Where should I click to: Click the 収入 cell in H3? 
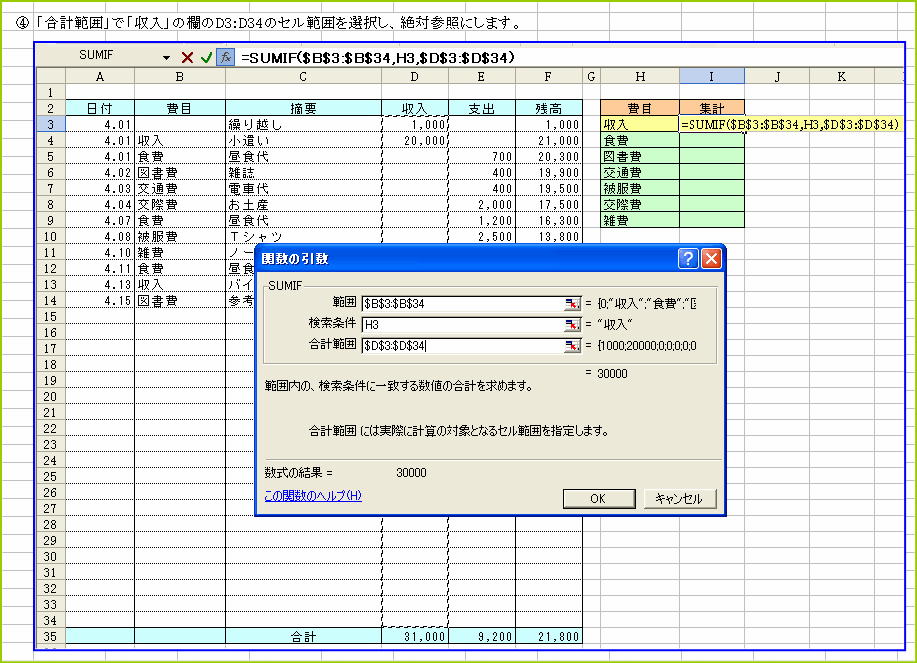pyautogui.click(x=640, y=125)
